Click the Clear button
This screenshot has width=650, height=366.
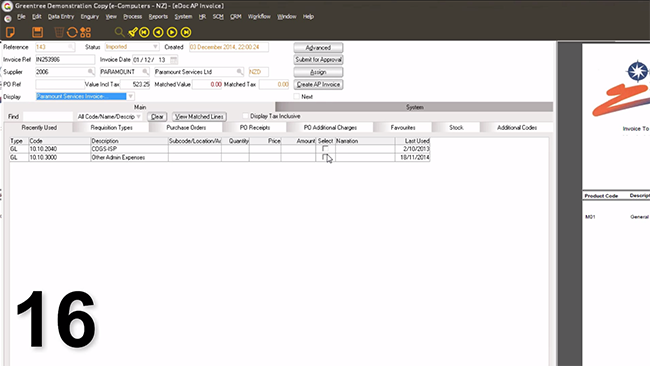pos(157,117)
